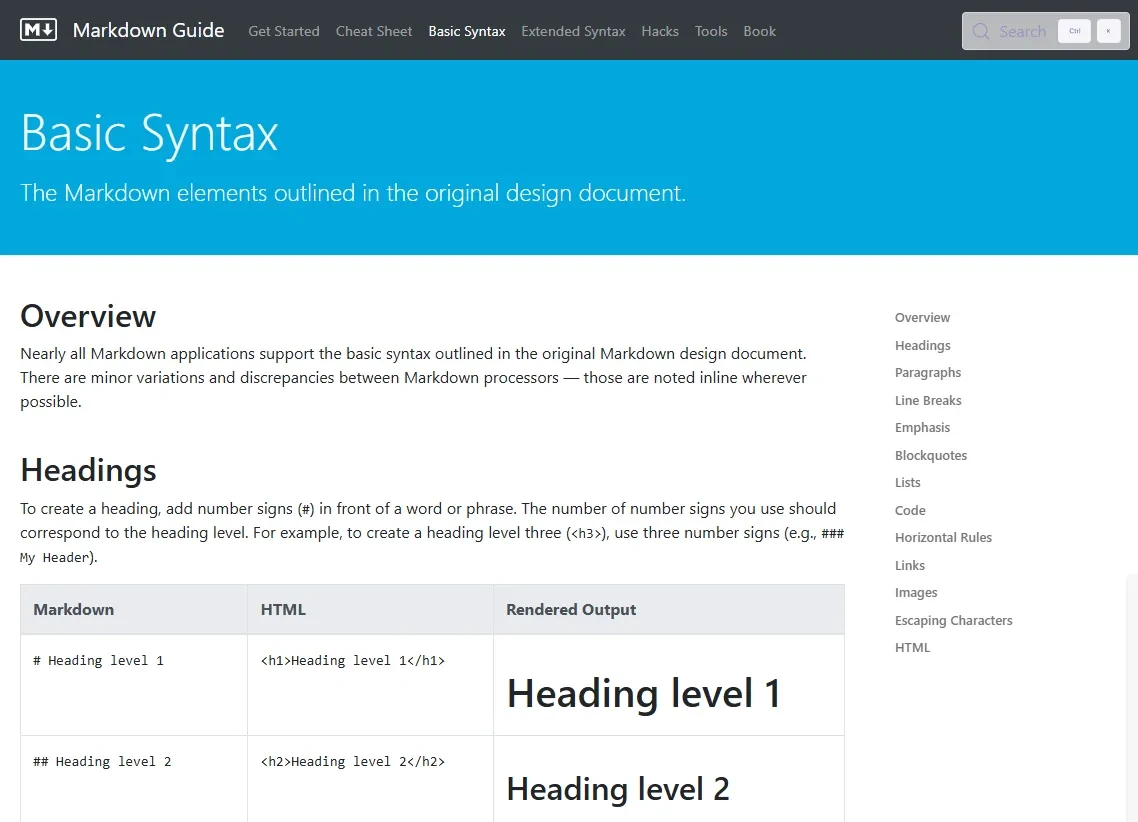This screenshot has height=822, width=1138.
Task: Click the Basic Syntax page title
Action: point(150,133)
